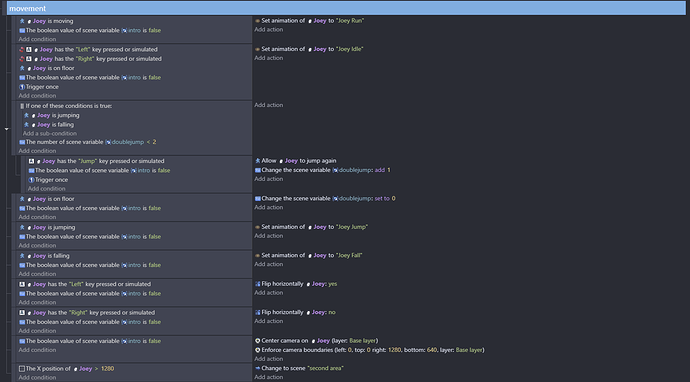Click the flip icon of "Flip horizontally Joey: yes"
Viewport: 690px width, 382px height.
pyautogui.click(x=257, y=284)
